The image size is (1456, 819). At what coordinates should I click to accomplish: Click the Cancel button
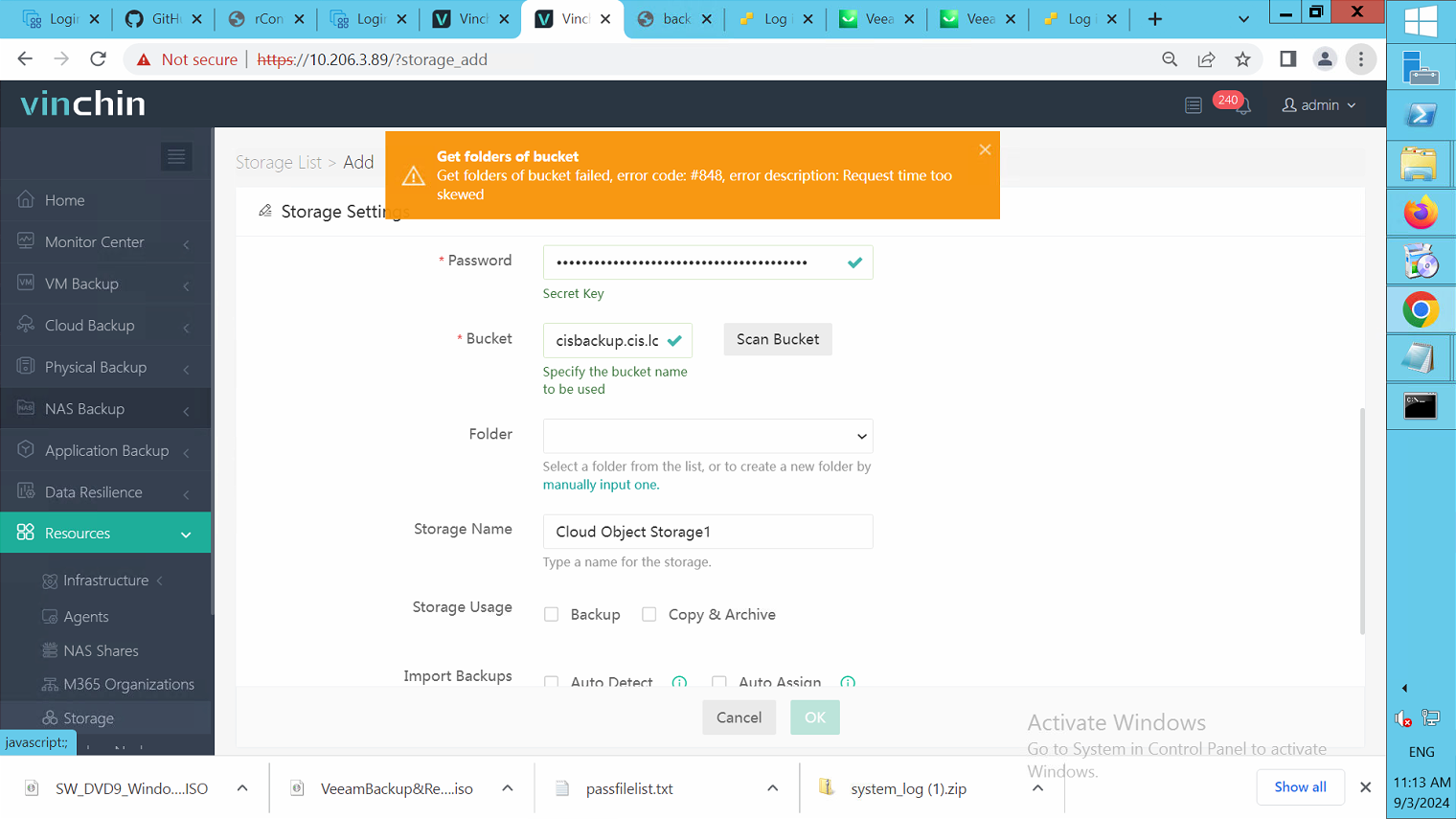point(739,717)
